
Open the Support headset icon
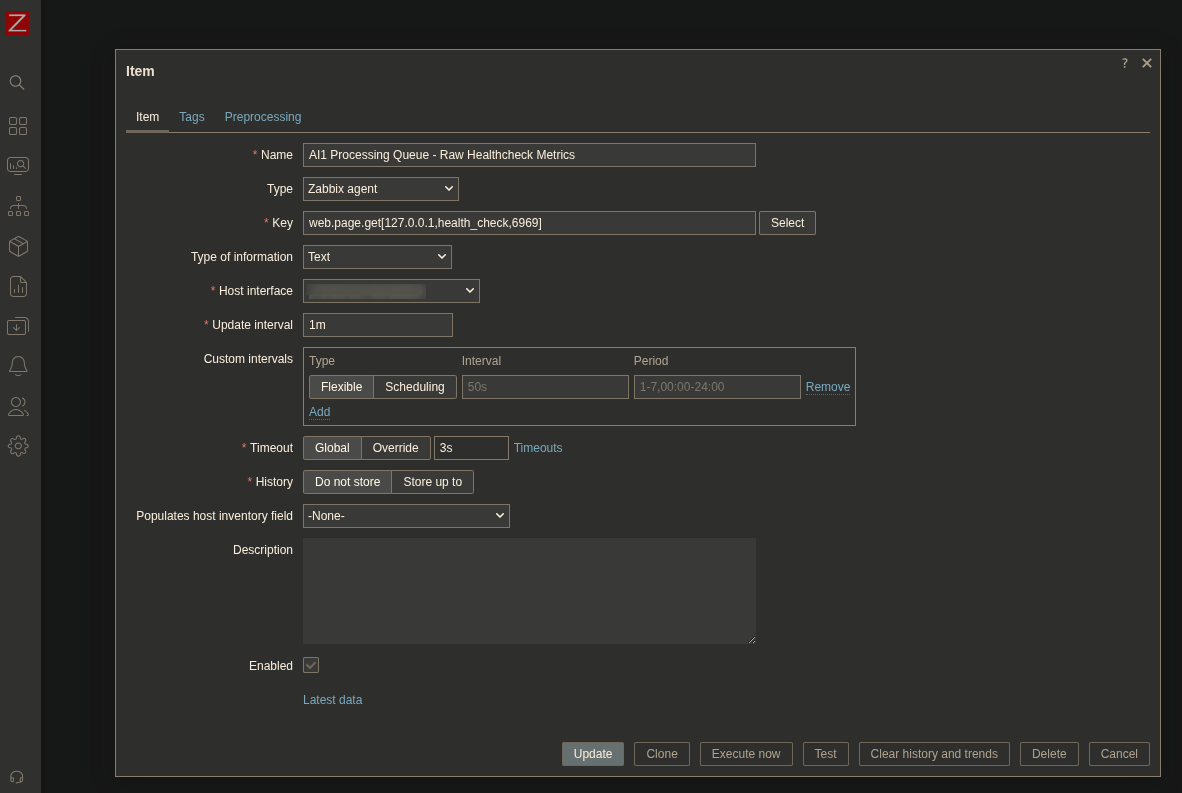[x=17, y=777]
